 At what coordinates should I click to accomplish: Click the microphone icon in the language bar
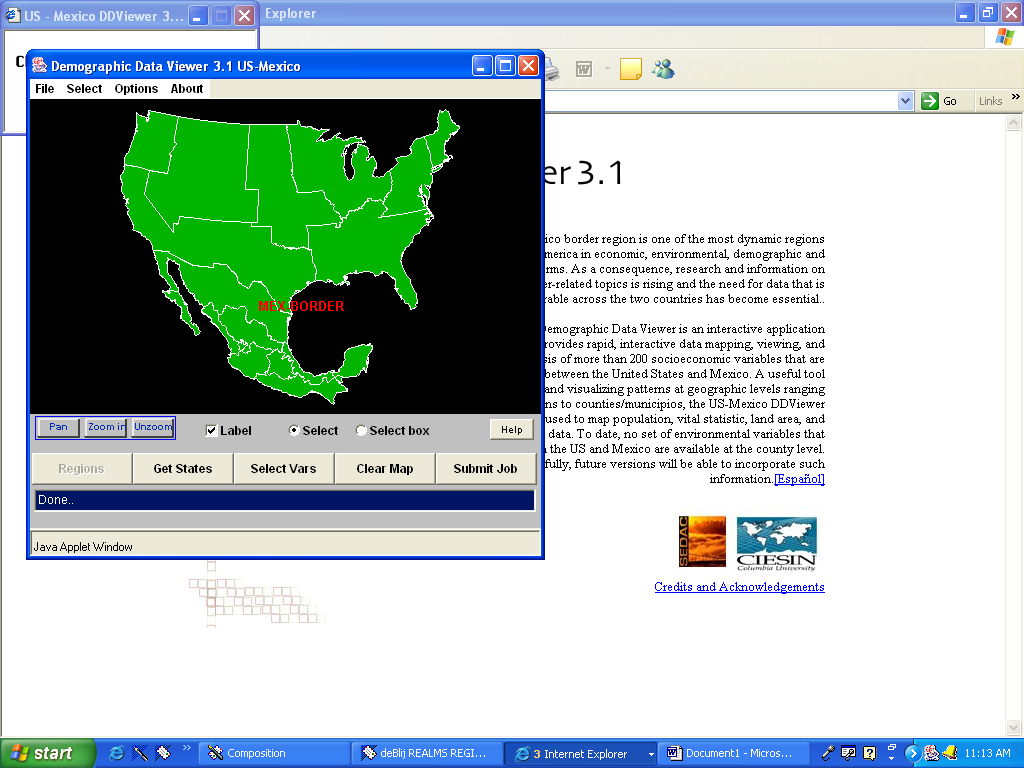(828, 753)
